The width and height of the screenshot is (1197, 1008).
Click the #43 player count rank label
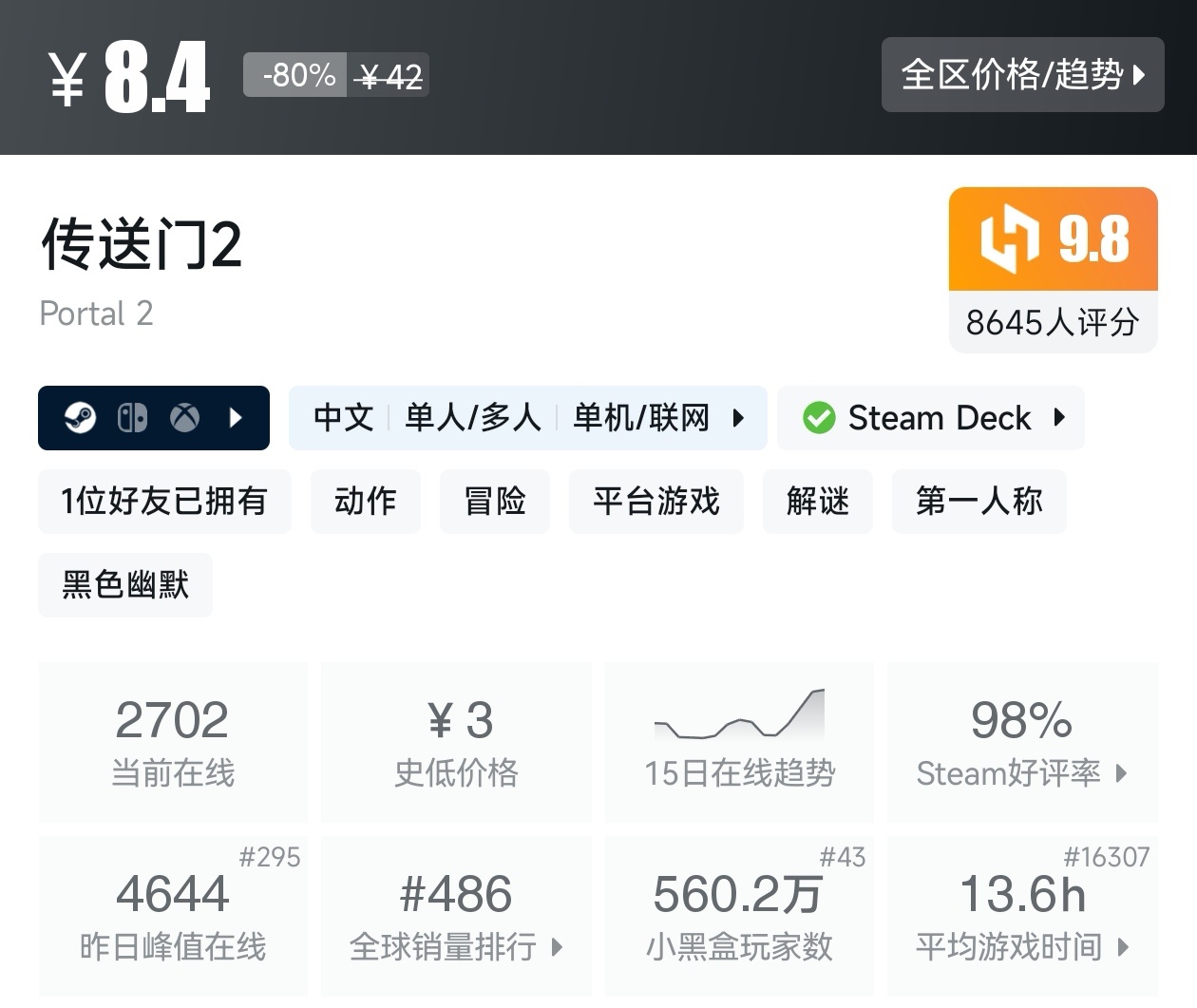(x=843, y=857)
